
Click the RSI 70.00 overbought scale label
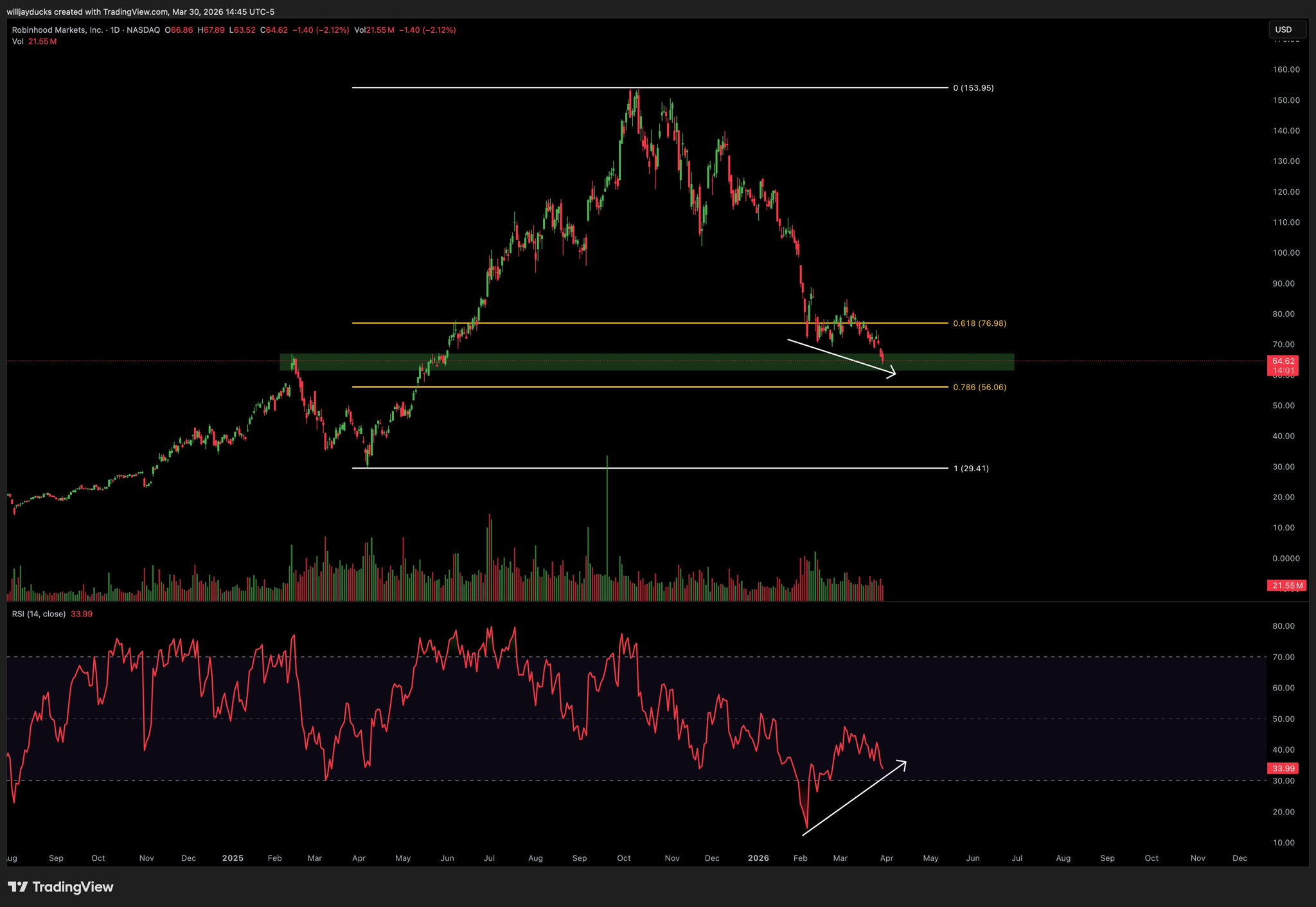pyautogui.click(x=1284, y=657)
